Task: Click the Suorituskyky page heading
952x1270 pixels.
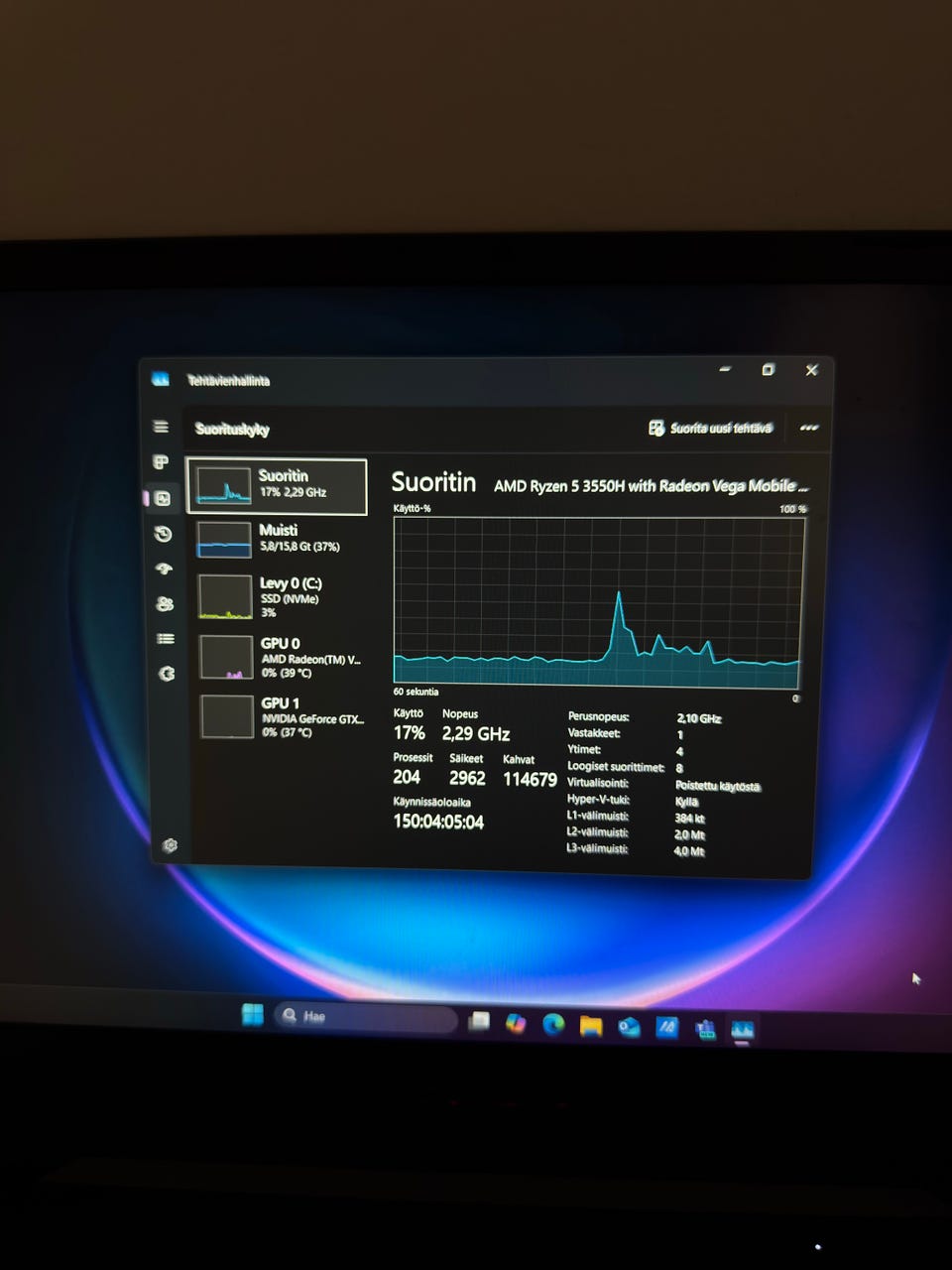Action: pyautogui.click(x=232, y=429)
